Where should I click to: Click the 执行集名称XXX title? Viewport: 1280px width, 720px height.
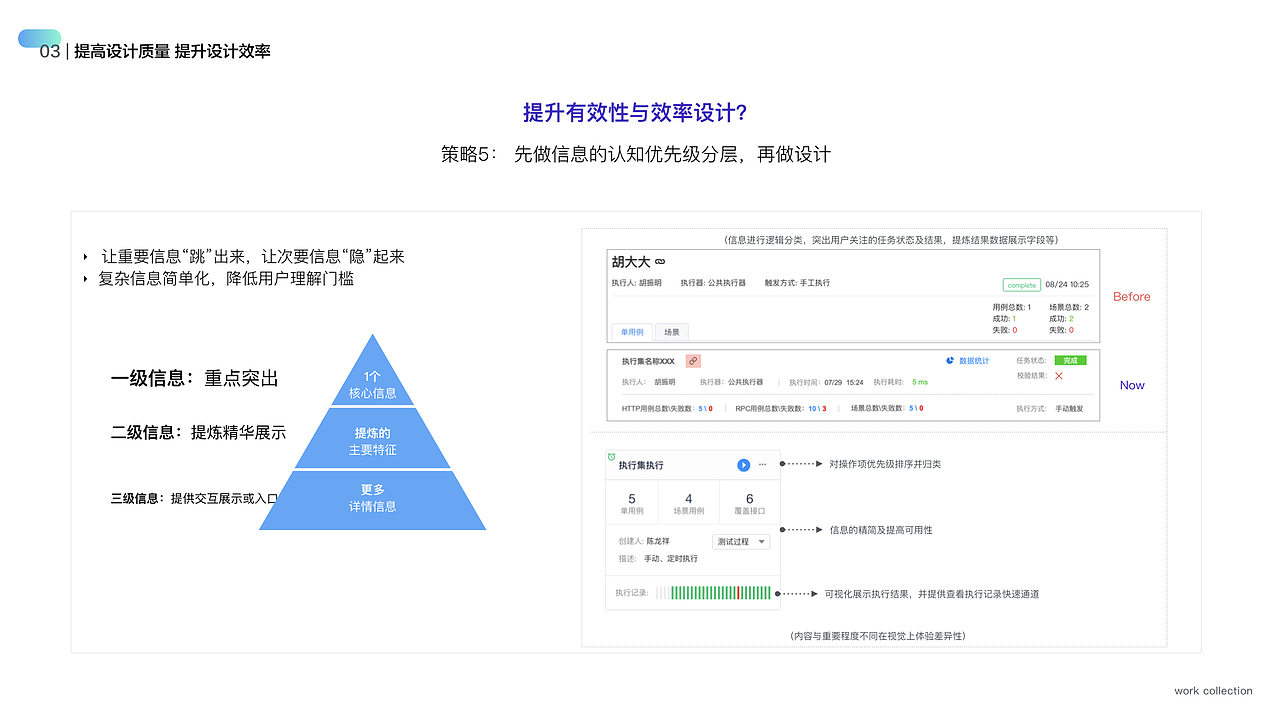coord(648,361)
